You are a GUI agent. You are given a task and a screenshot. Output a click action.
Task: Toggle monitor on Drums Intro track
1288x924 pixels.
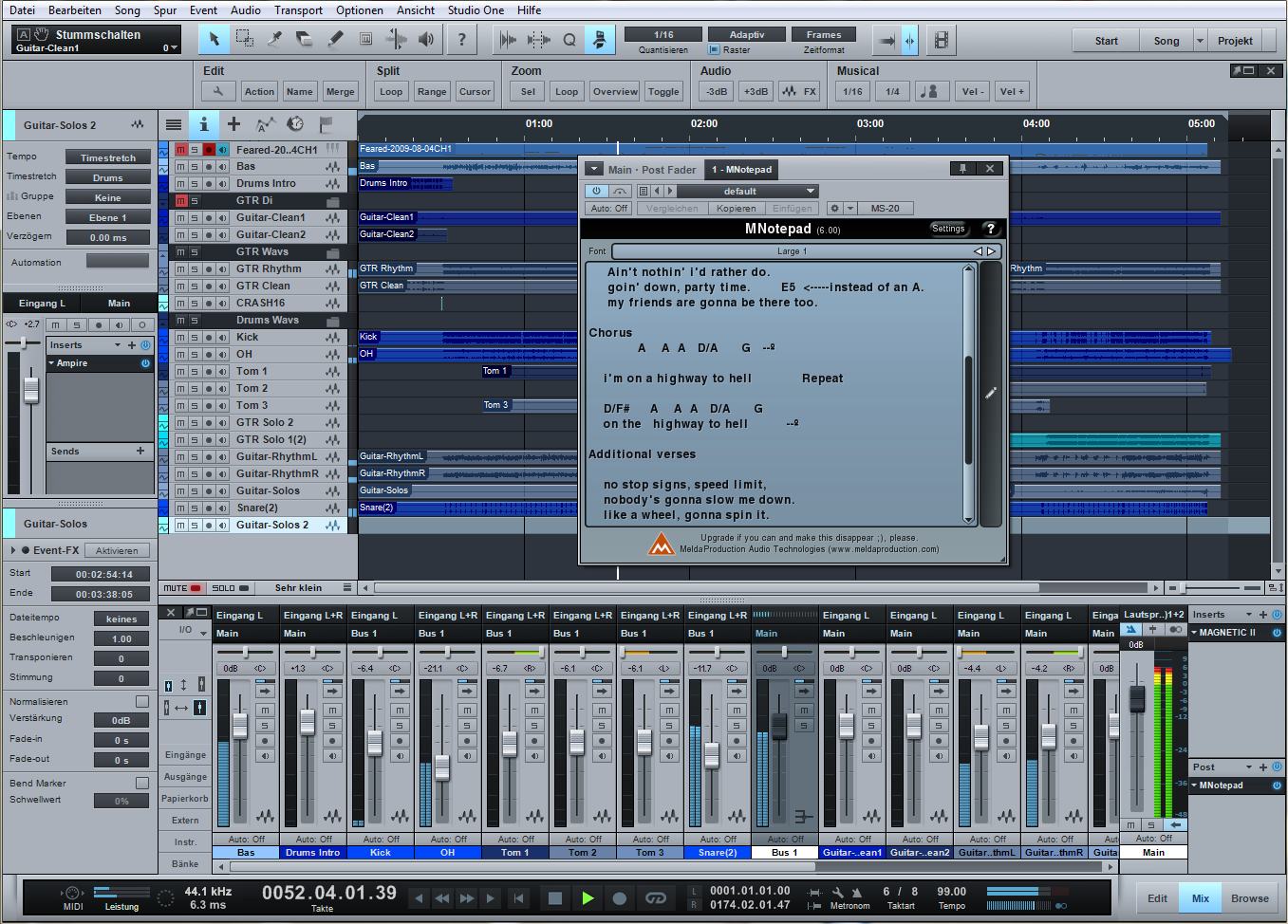[223, 184]
